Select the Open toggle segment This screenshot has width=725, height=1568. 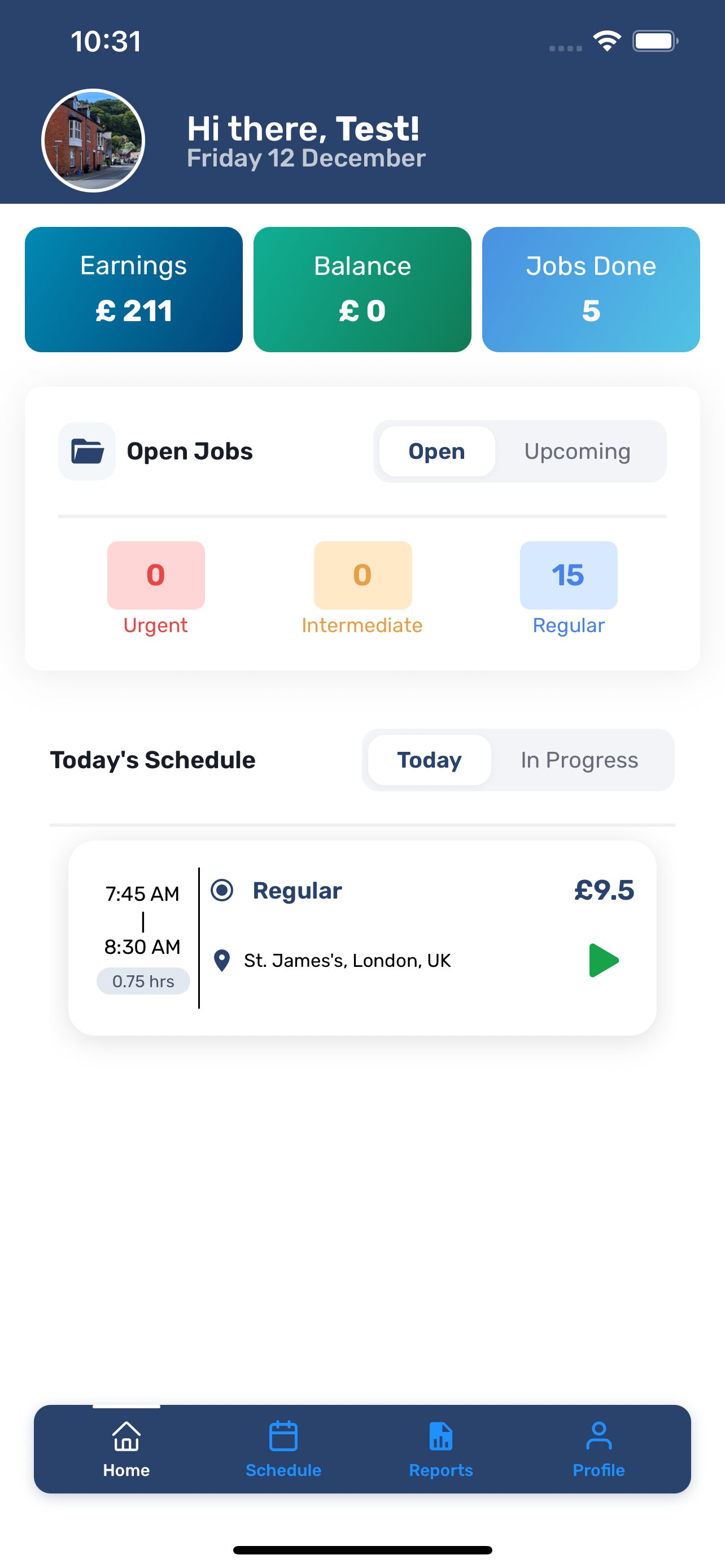(x=436, y=451)
